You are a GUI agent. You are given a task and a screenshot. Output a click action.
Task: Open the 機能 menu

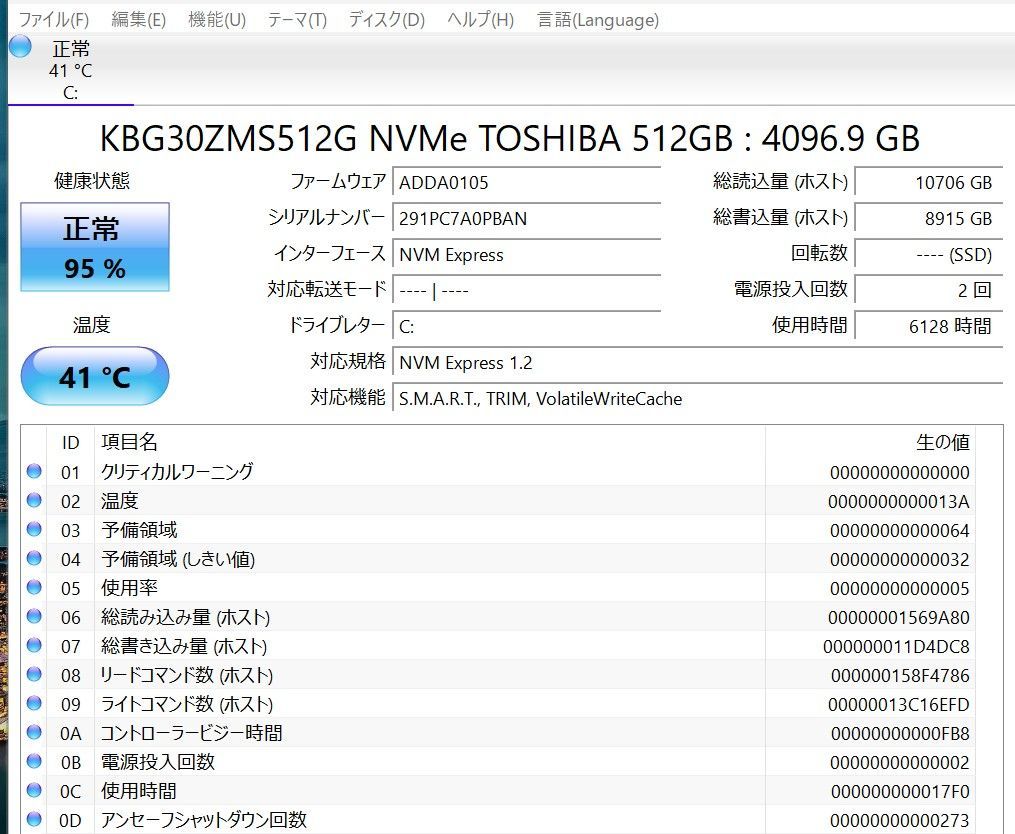point(215,19)
